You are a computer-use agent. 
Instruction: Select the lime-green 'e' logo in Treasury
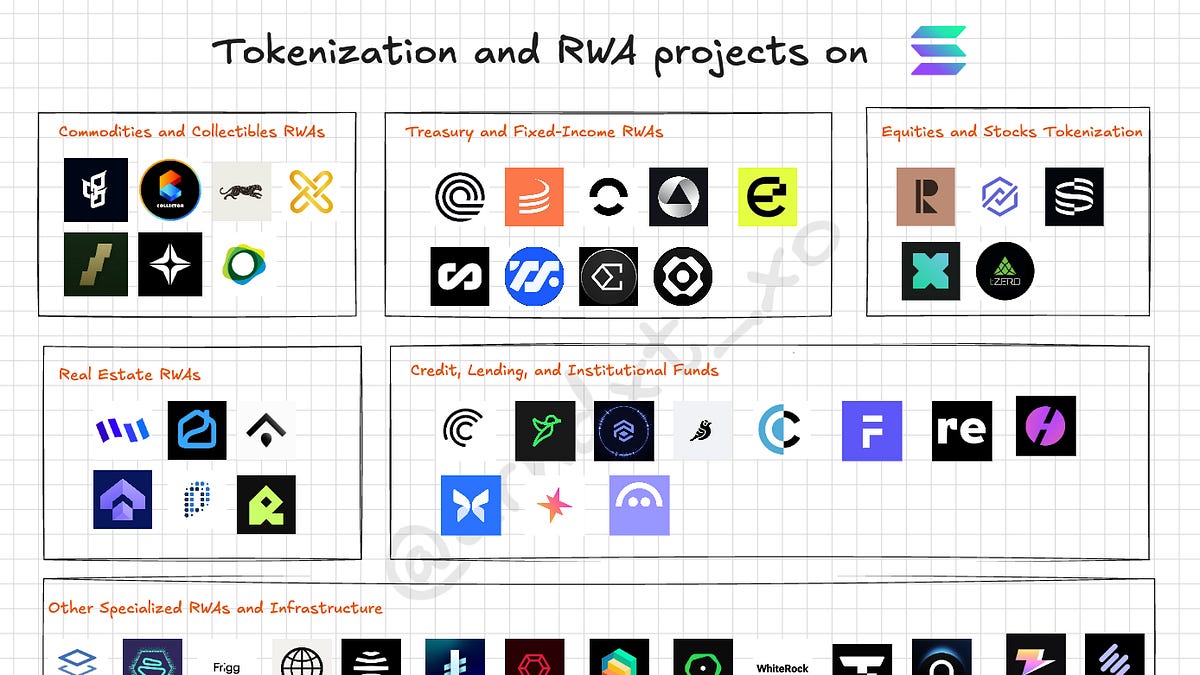767,196
